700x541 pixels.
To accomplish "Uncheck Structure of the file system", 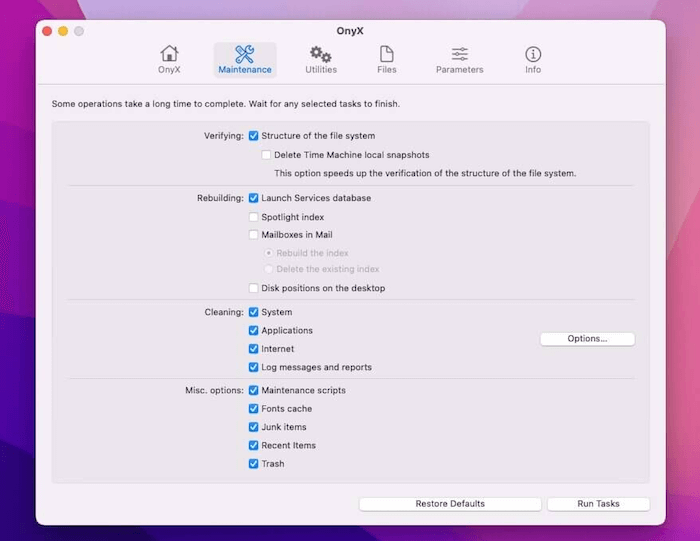I will 254,136.
